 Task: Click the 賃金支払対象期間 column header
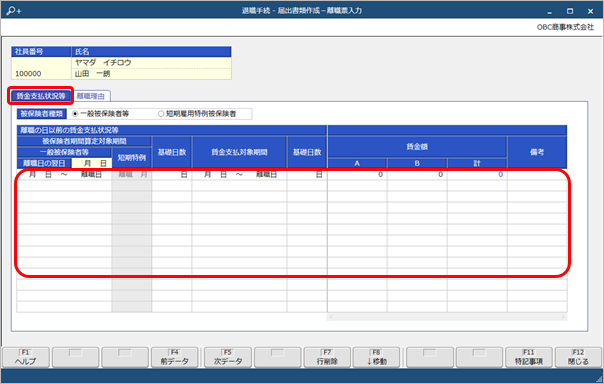pyautogui.click(x=239, y=152)
